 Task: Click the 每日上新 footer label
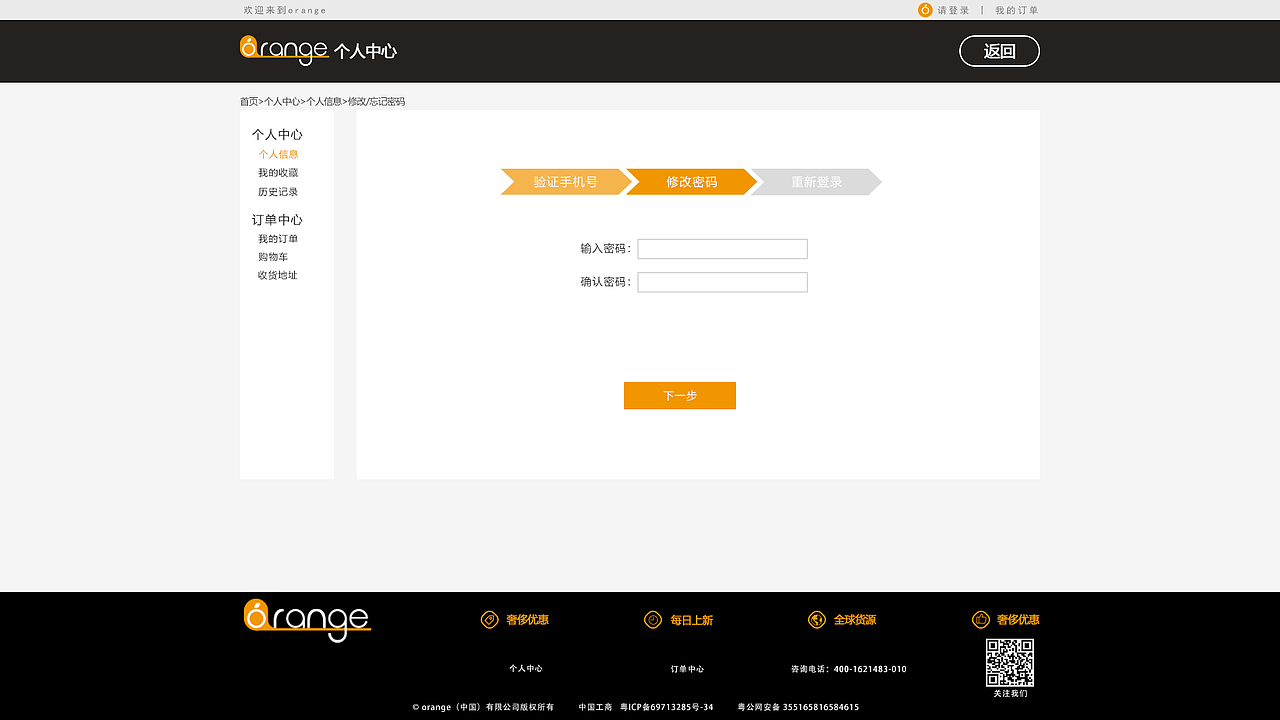[x=692, y=620]
